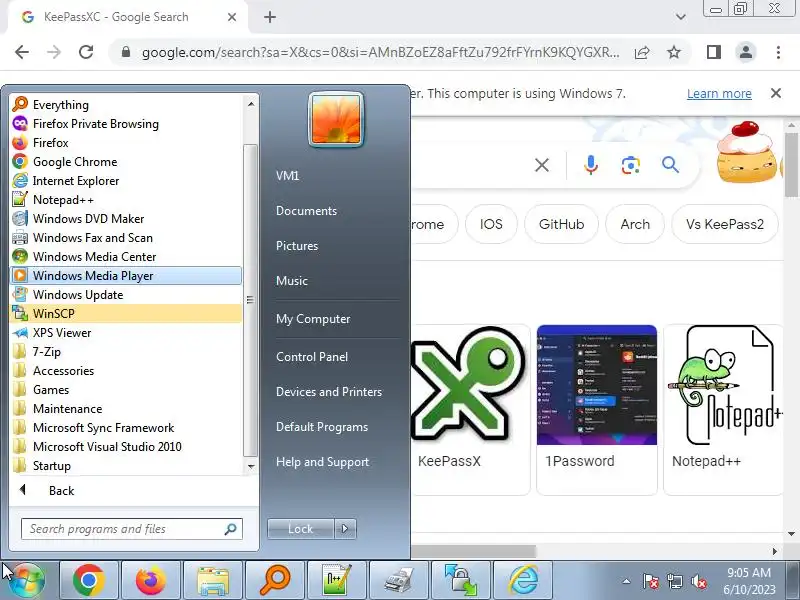The height and width of the screenshot is (600, 800).
Task: Toggle Chrome side panel
Action: pyautogui.click(x=714, y=52)
